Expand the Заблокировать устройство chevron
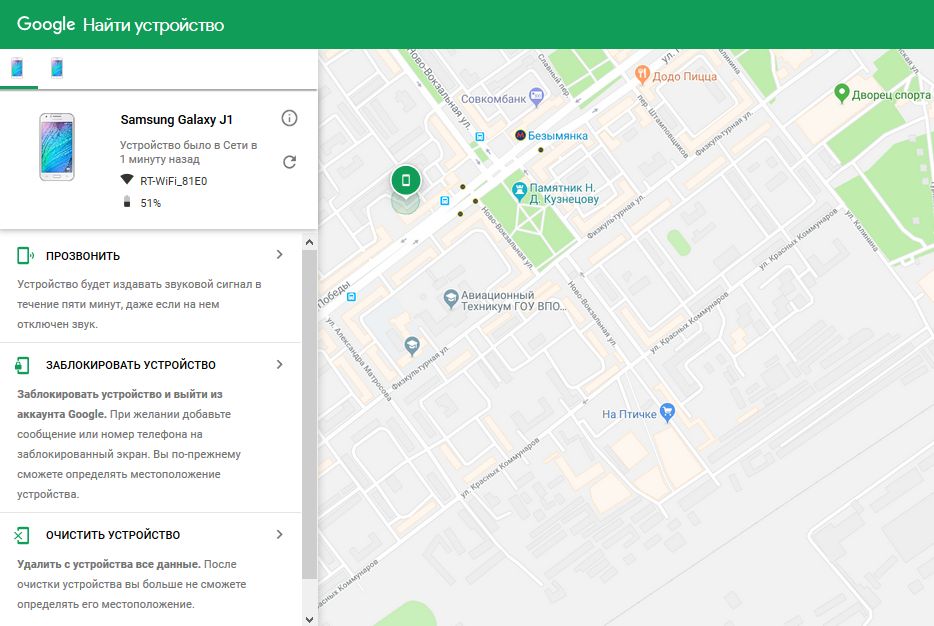The image size is (934, 626). click(280, 365)
